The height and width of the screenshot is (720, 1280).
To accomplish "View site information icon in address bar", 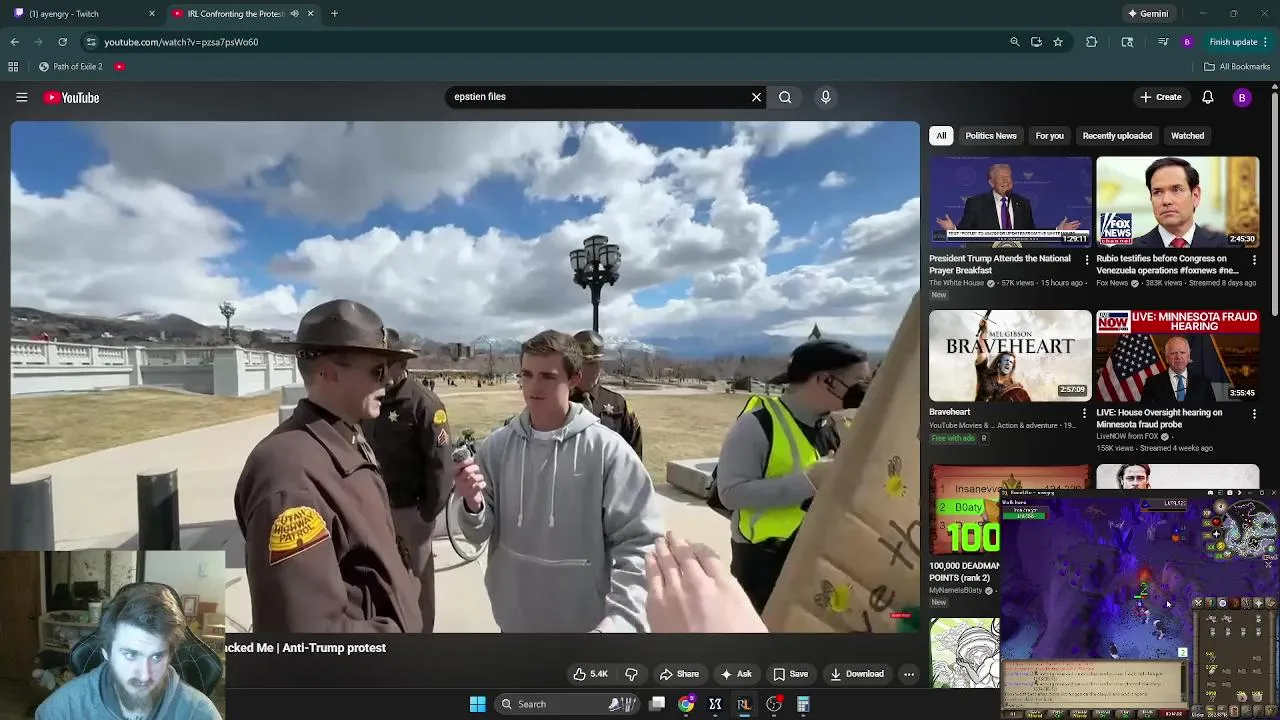I will pyautogui.click(x=91, y=42).
